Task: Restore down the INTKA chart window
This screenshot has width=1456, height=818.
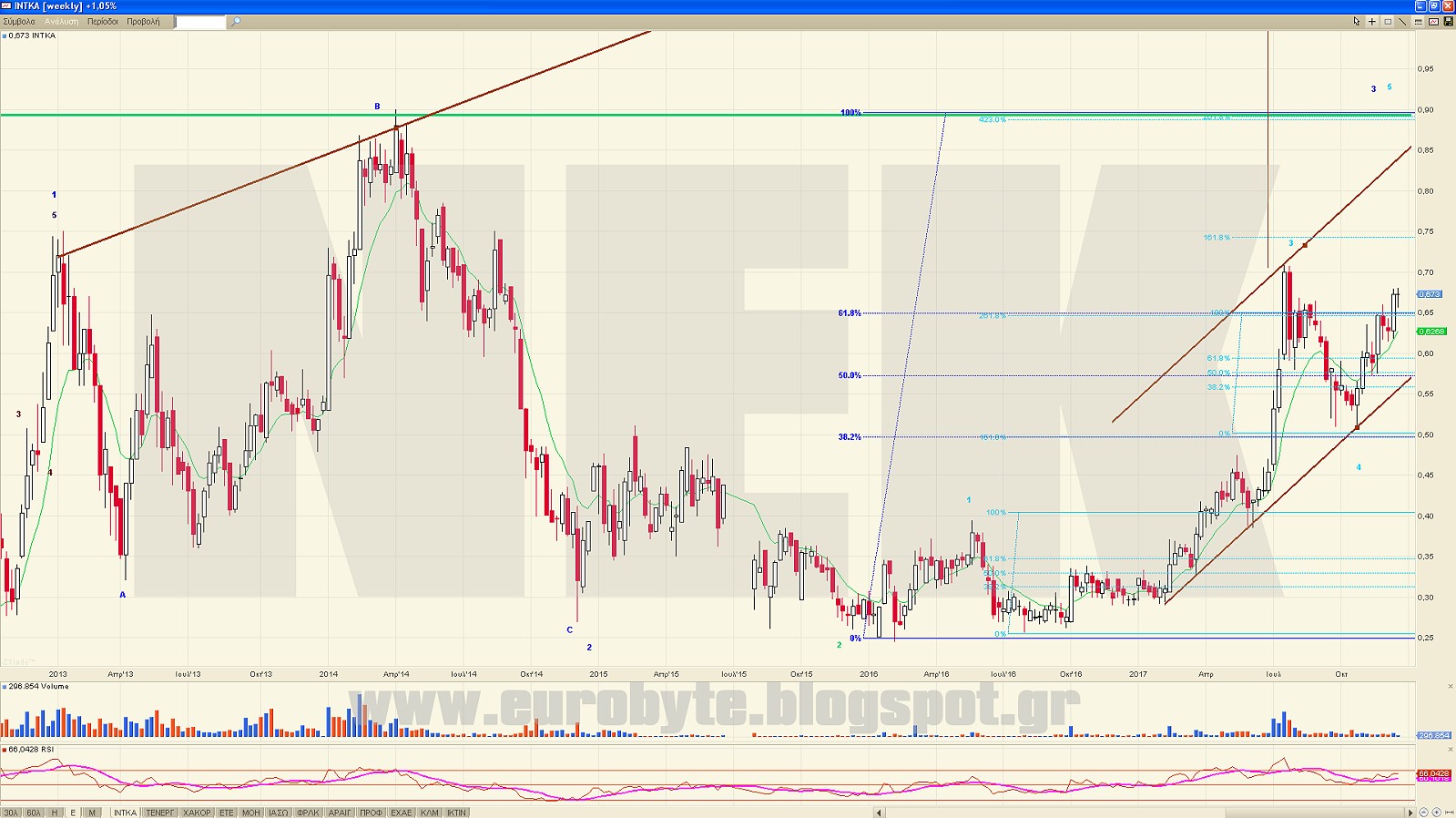Action: pos(1434,5)
